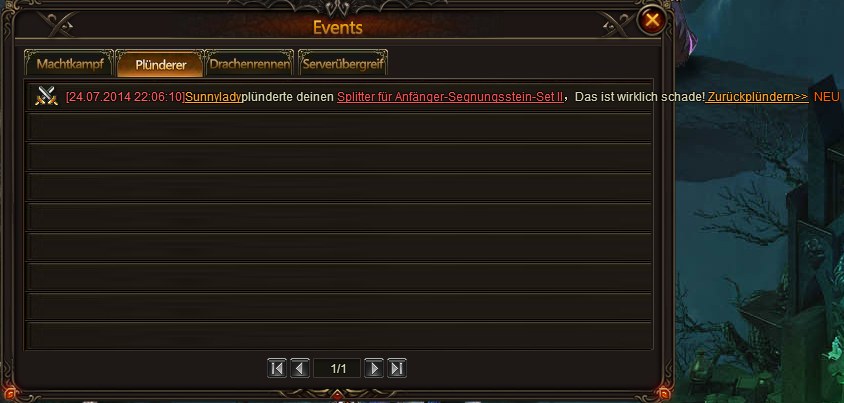
Task: Open Sunnylady player link
Action: click(213, 97)
